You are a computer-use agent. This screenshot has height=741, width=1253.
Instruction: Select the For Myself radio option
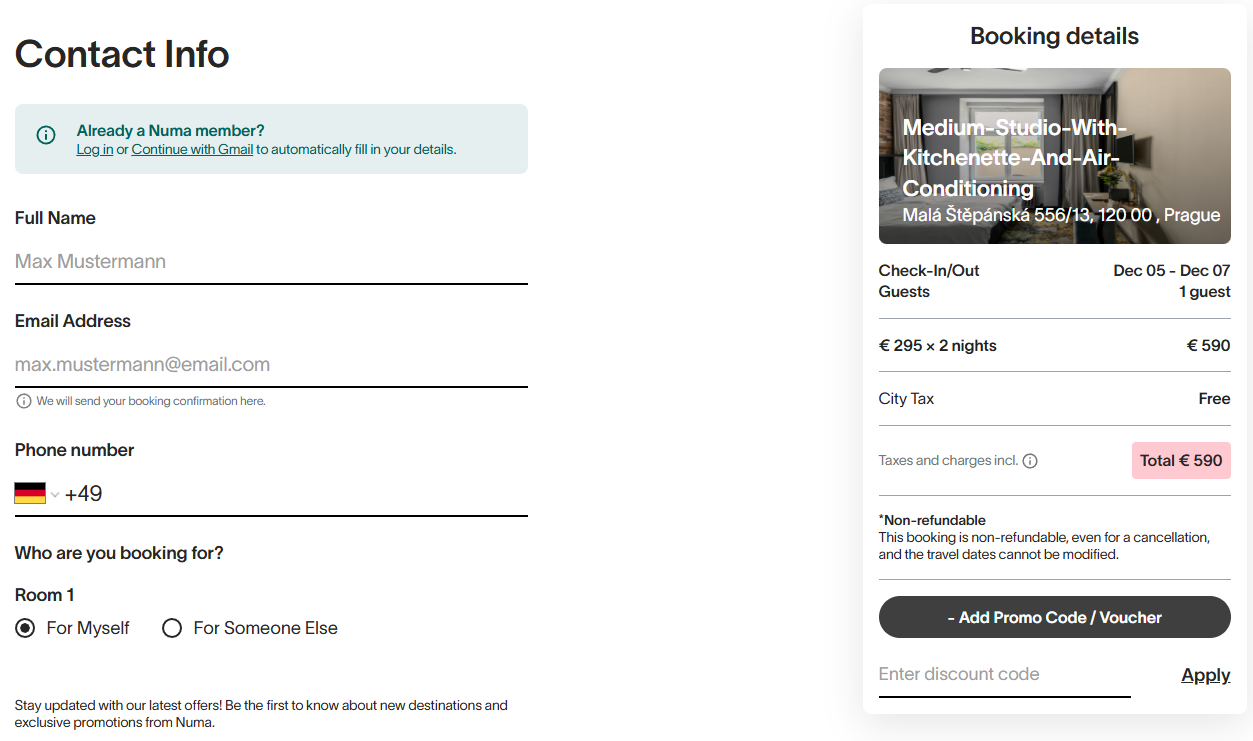(26, 628)
